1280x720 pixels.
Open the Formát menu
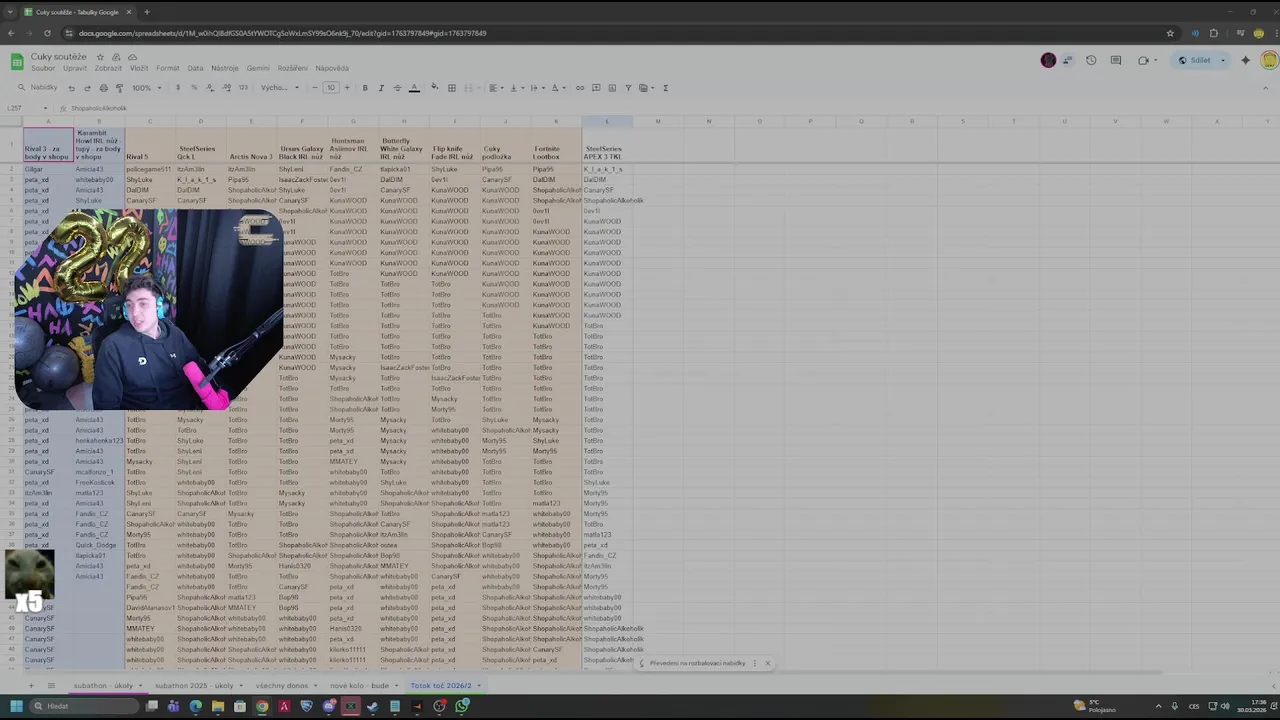tap(168, 68)
